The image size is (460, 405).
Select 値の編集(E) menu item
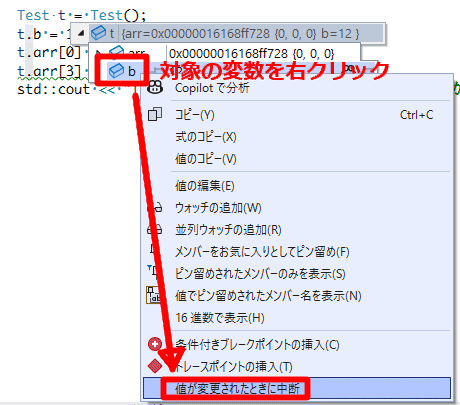point(205,185)
